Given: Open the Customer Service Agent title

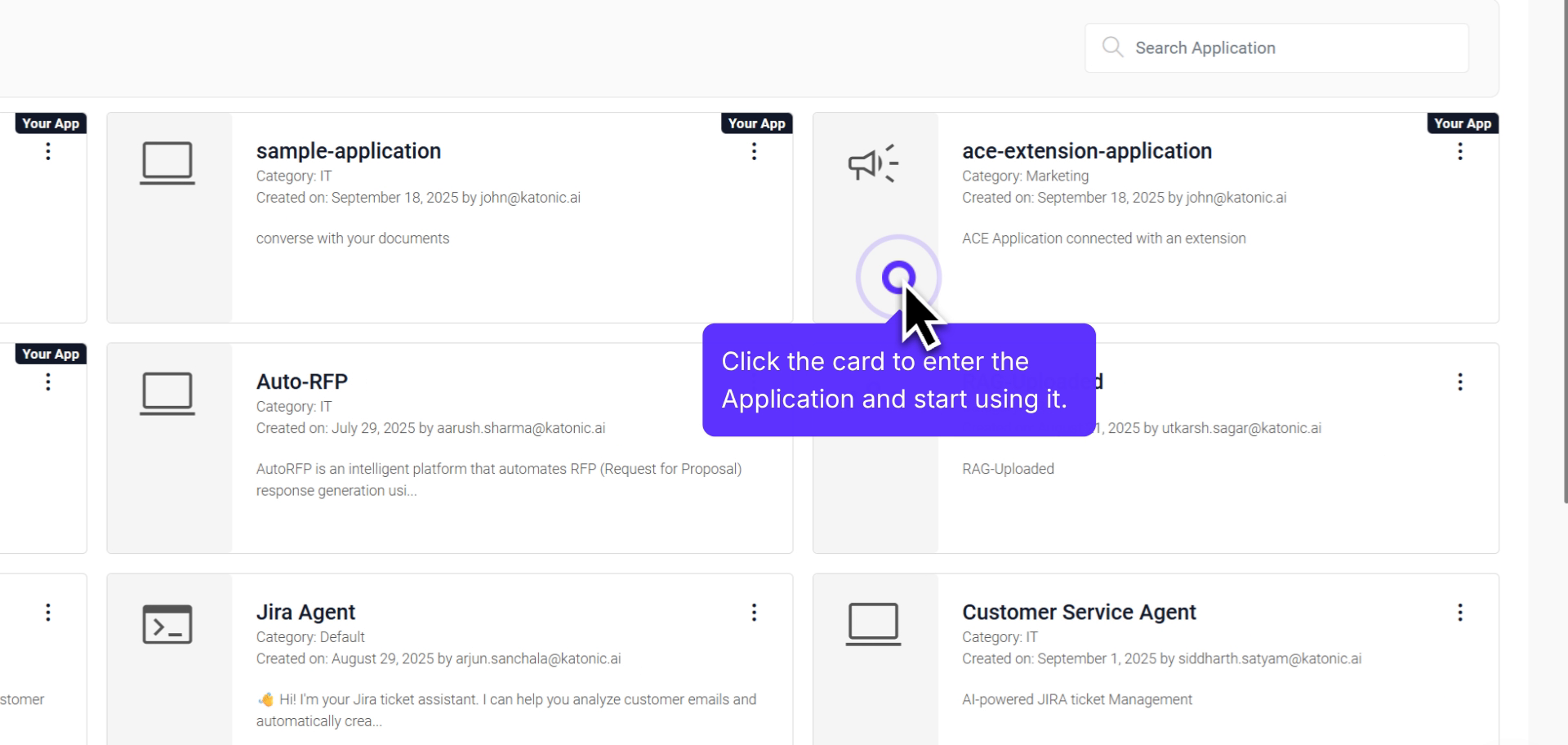Looking at the screenshot, I should point(1078,613).
